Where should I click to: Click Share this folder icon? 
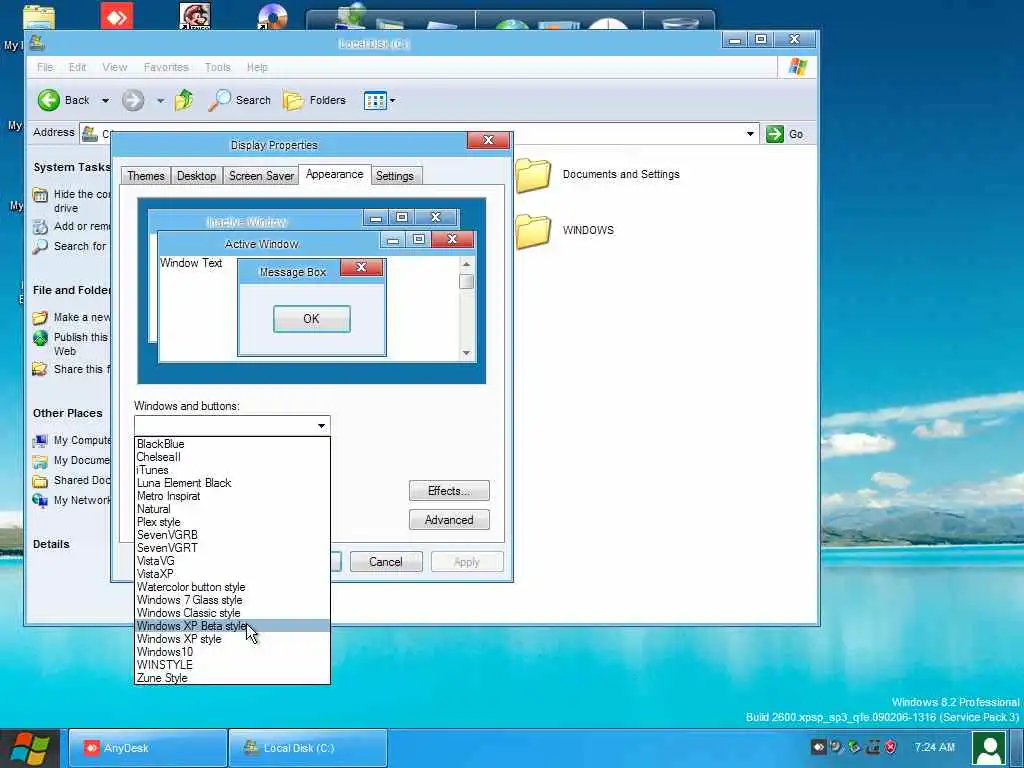[x=40, y=369]
